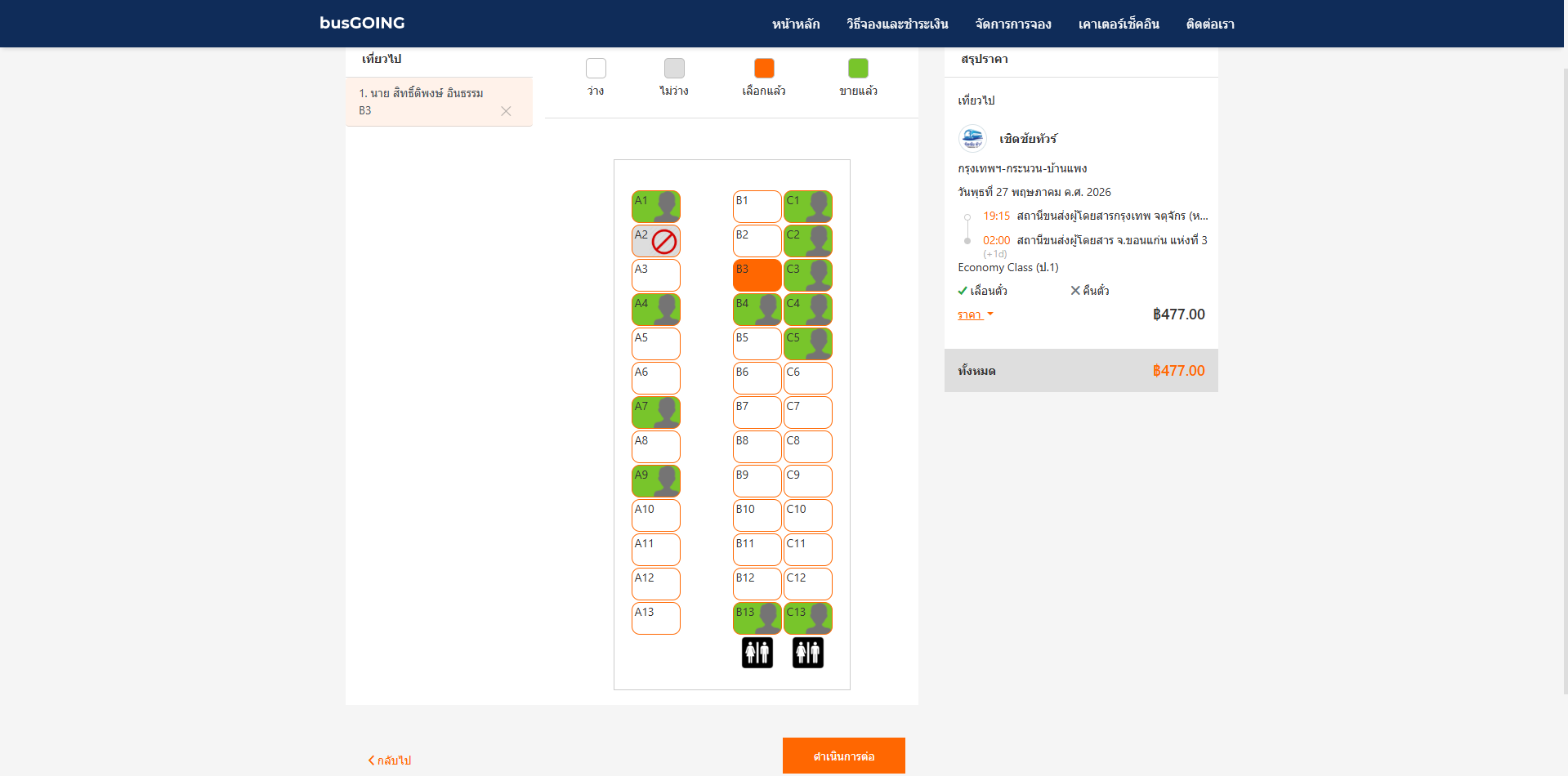Choose available seat B6

pyautogui.click(x=757, y=378)
